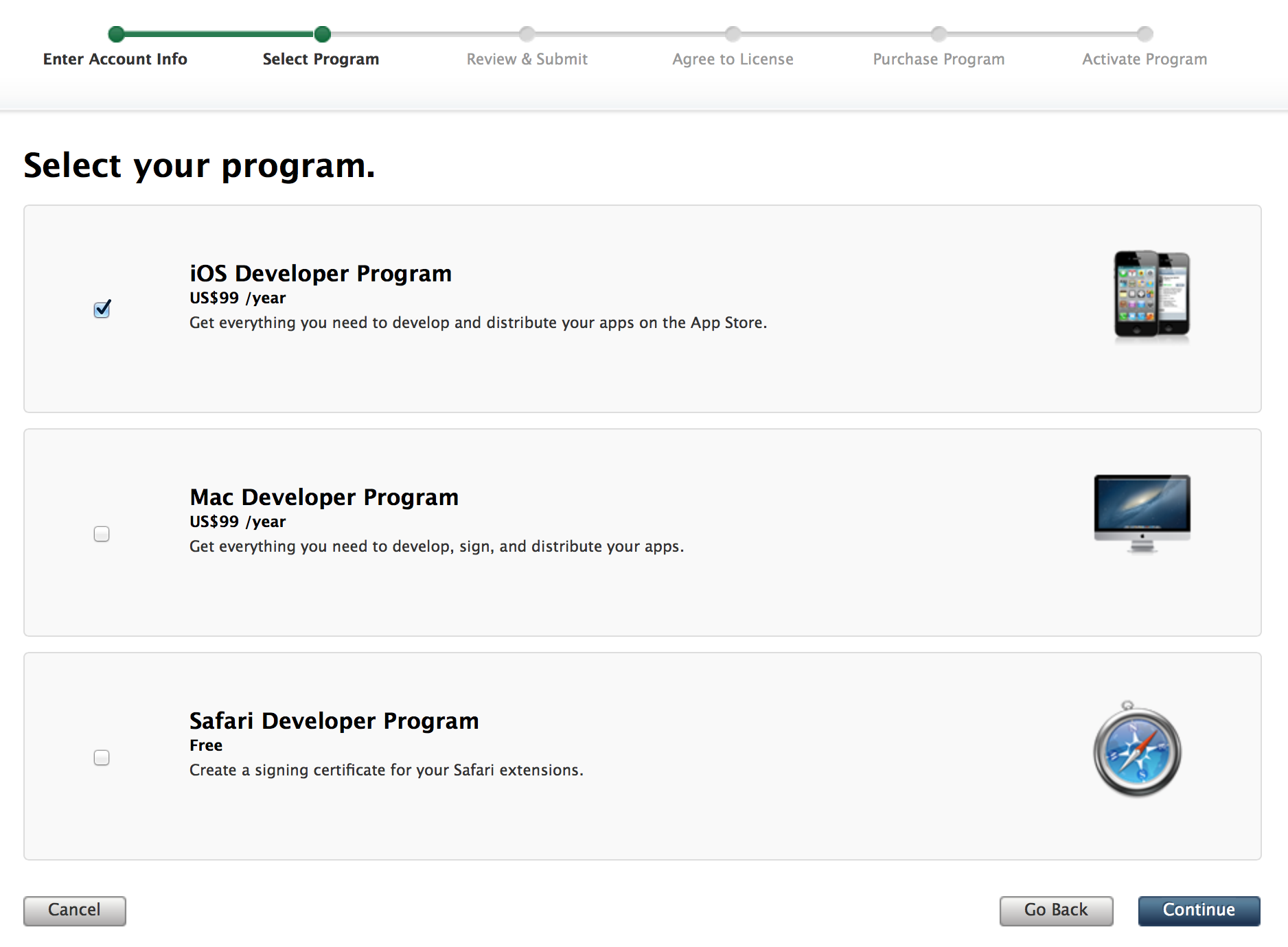Viewport: 1288px width, 947px height.
Task: Click the gray progress dot above Review & Submit
Action: (x=527, y=34)
